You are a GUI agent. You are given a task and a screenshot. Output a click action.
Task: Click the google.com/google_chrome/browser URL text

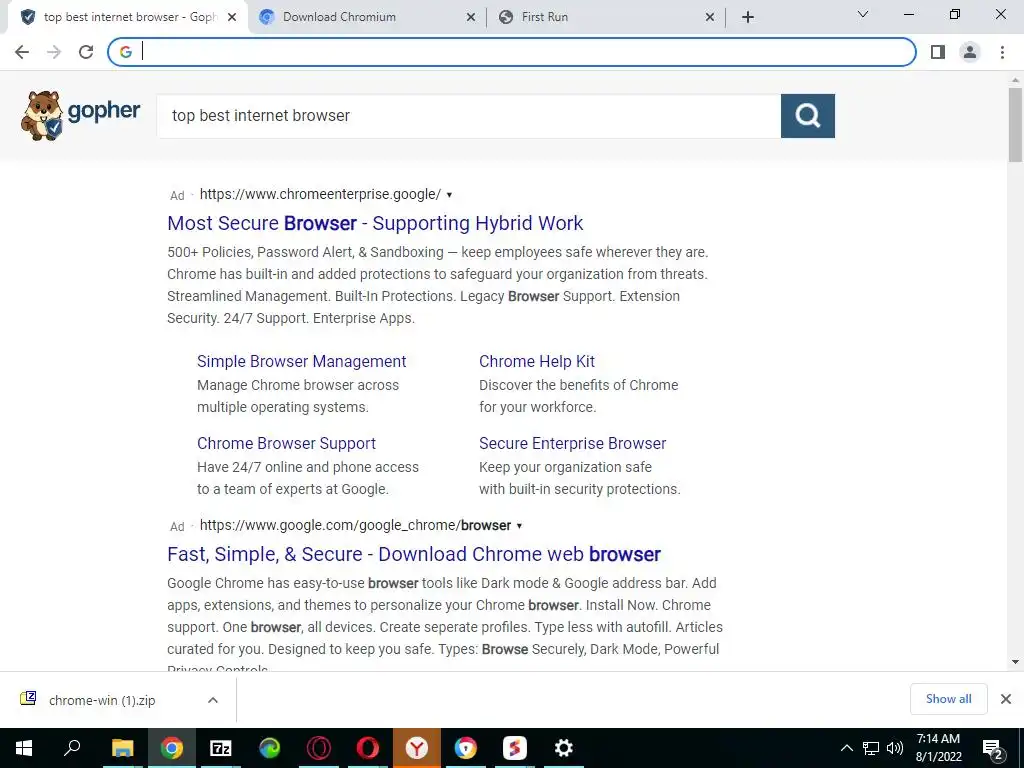click(x=355, y=525)
